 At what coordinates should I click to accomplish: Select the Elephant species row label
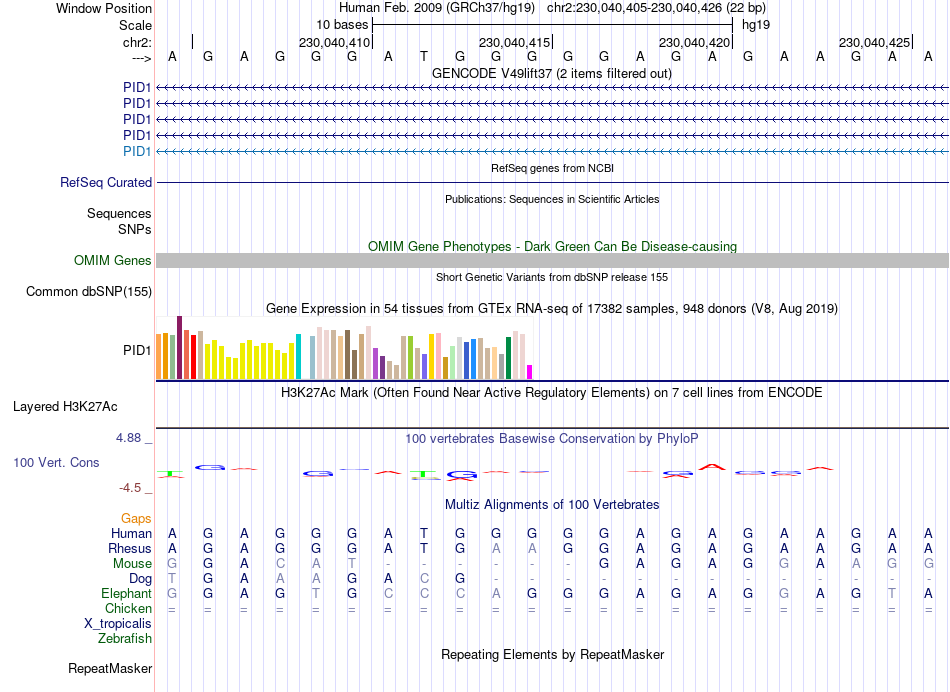[x=126, y=594]
